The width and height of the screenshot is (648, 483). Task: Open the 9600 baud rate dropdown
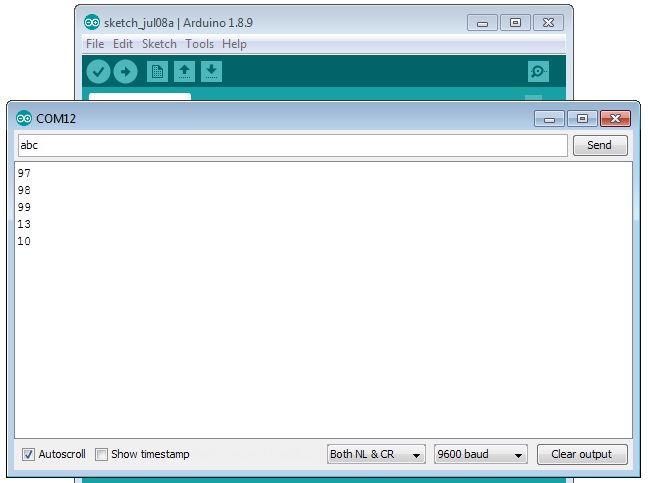pyautogui.click(x=481, y=454)
